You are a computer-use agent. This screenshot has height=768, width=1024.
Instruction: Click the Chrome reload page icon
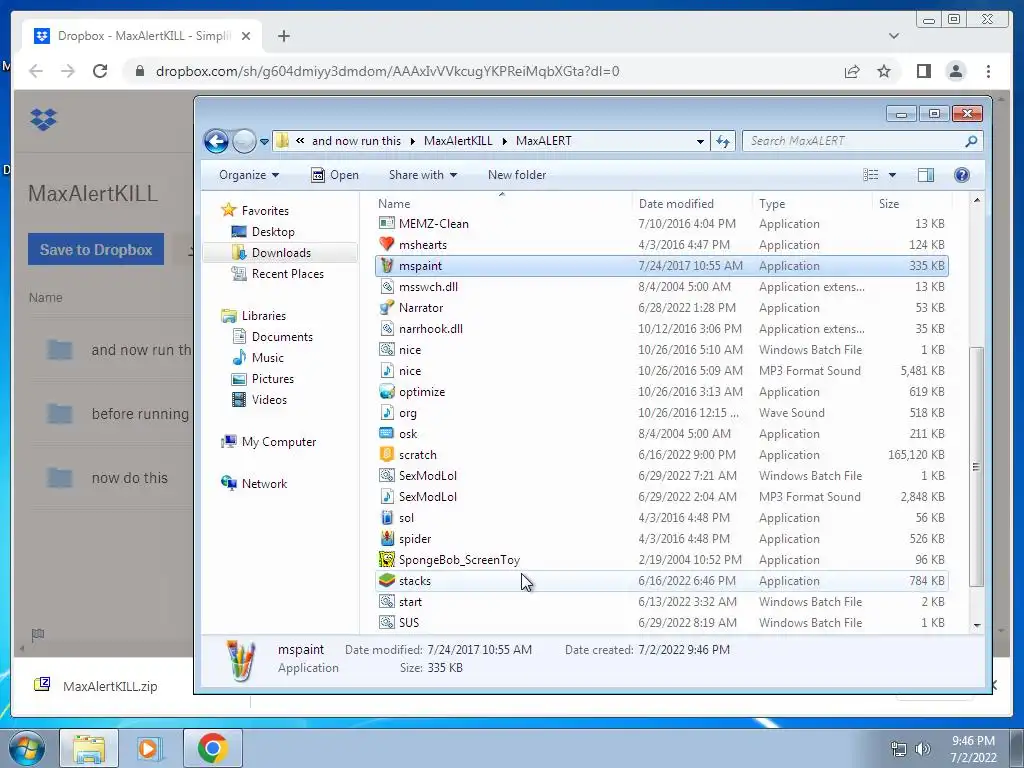100,71
